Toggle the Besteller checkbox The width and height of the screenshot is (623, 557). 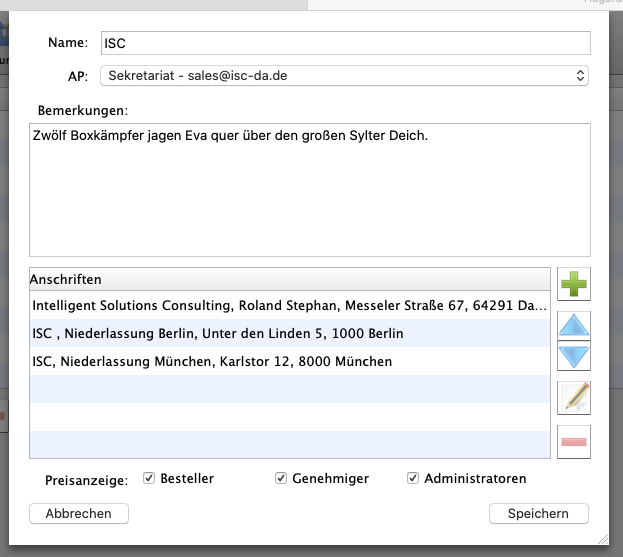(149, 478)
